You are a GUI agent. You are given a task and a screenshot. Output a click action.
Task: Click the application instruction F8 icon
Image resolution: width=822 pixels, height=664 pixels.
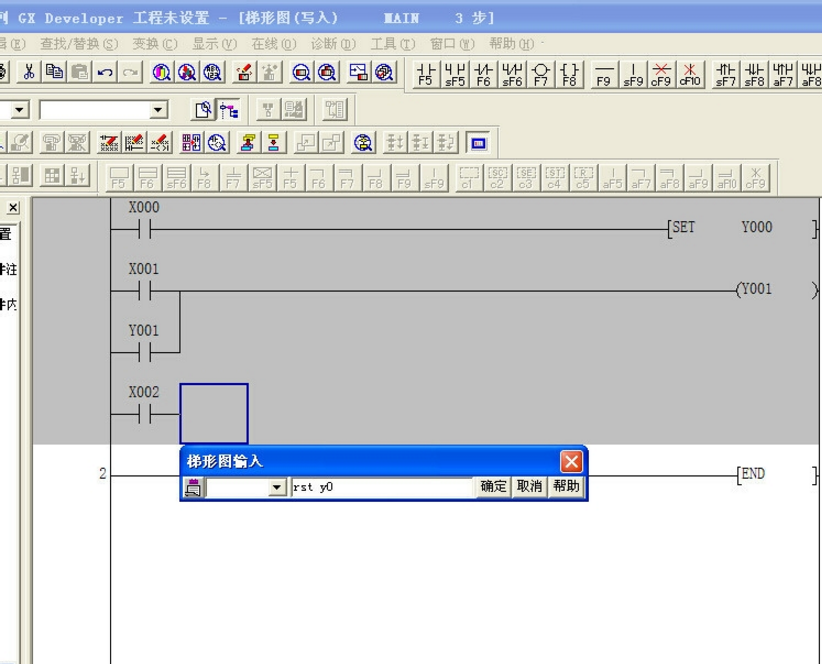tap(569, 73)
